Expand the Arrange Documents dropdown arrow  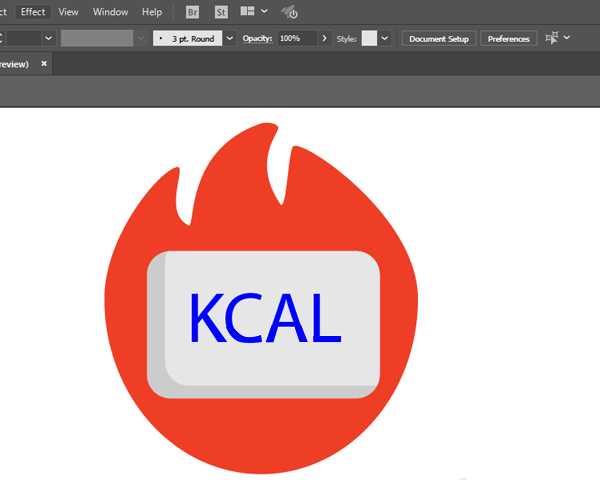tap(264, 11)
